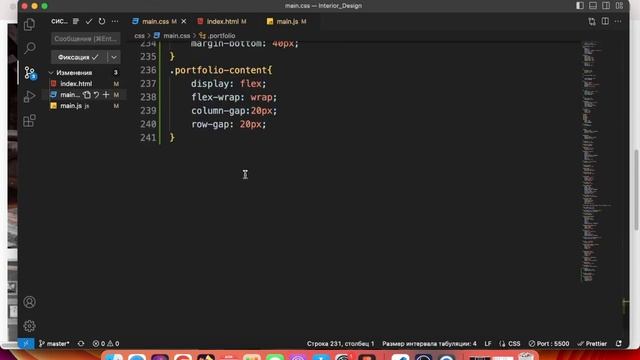Click cursor position Строка 231, столбец 1
640x360 pixels.
(340, 344)
